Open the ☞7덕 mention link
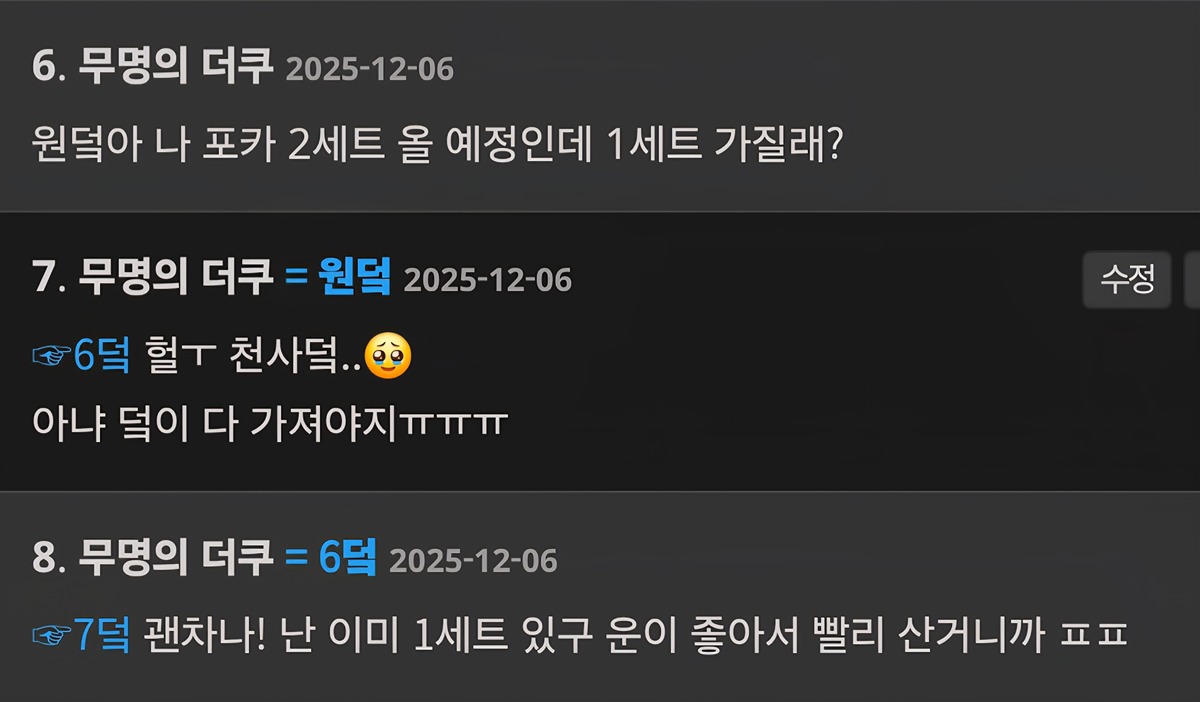This screenshot has width=1200, height=702. 82,634
